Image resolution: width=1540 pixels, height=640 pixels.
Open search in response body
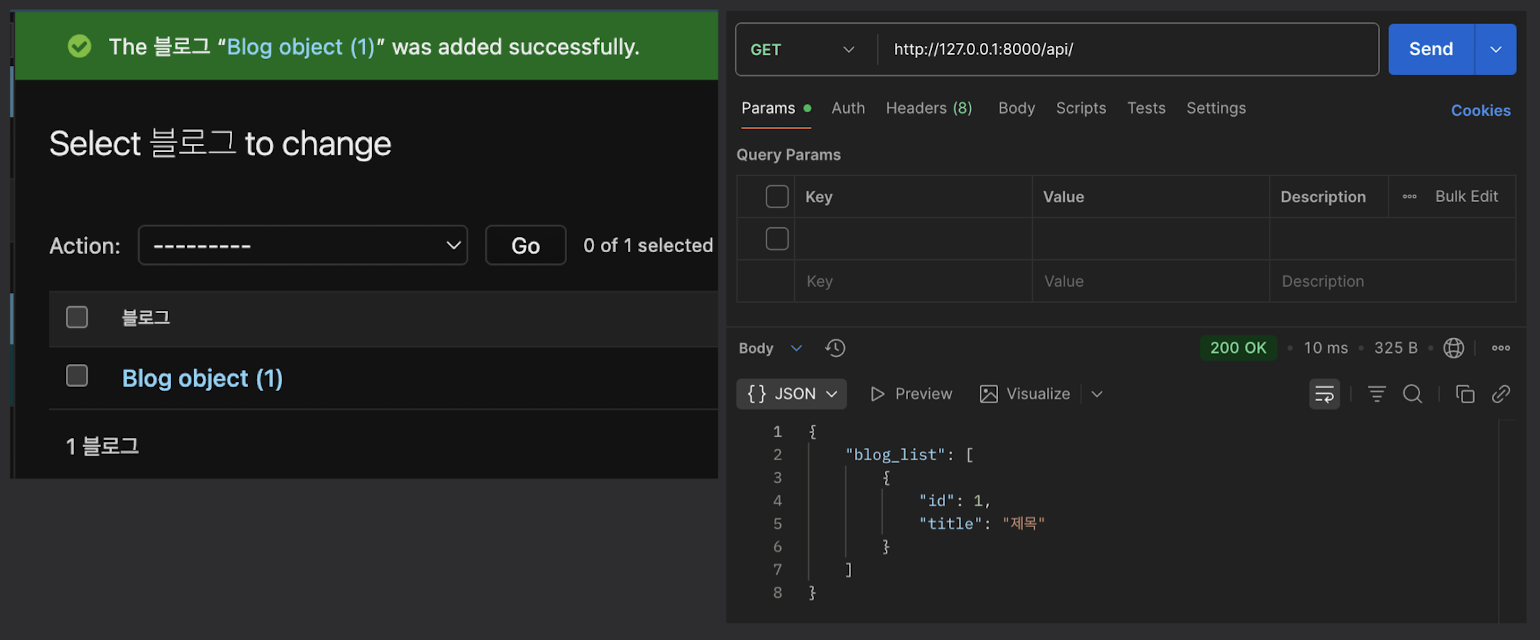pyautogui.click(x=1412, y=394)
